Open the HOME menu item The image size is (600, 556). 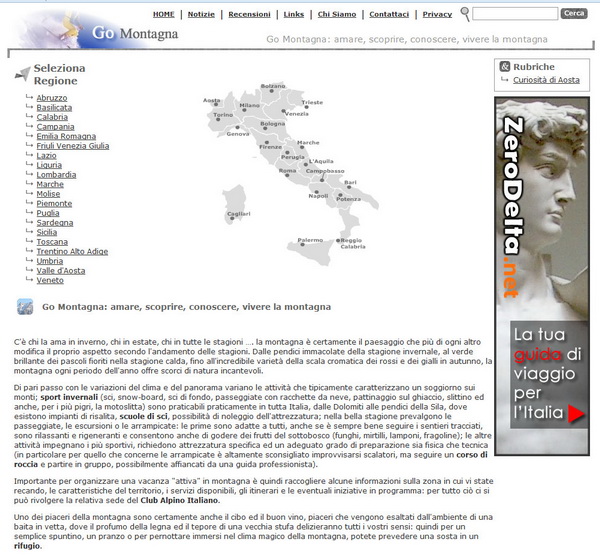pos(163,14)
